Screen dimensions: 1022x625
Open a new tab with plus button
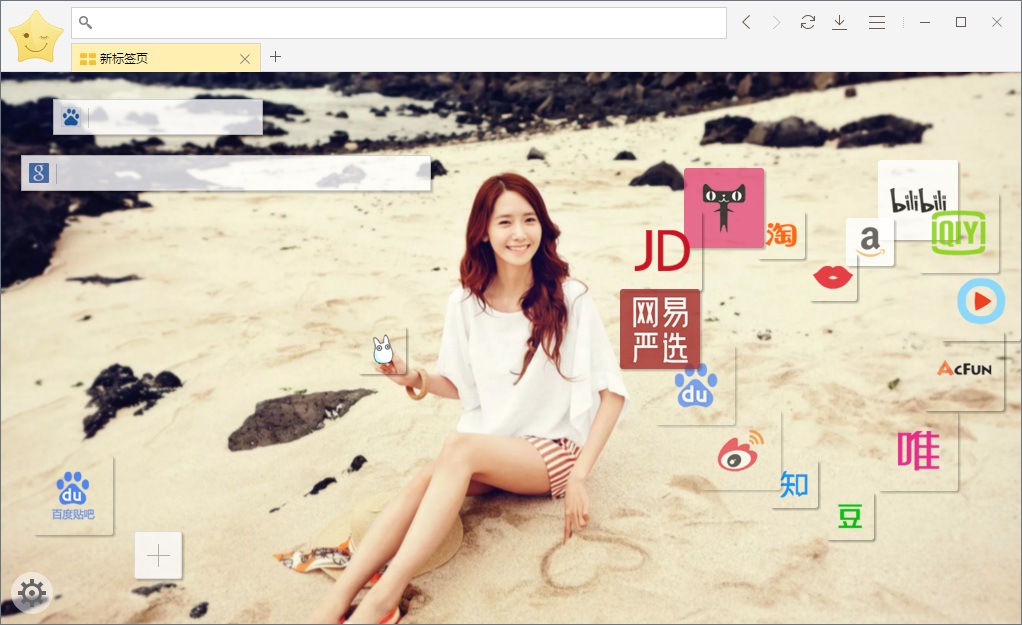[275, 57]
